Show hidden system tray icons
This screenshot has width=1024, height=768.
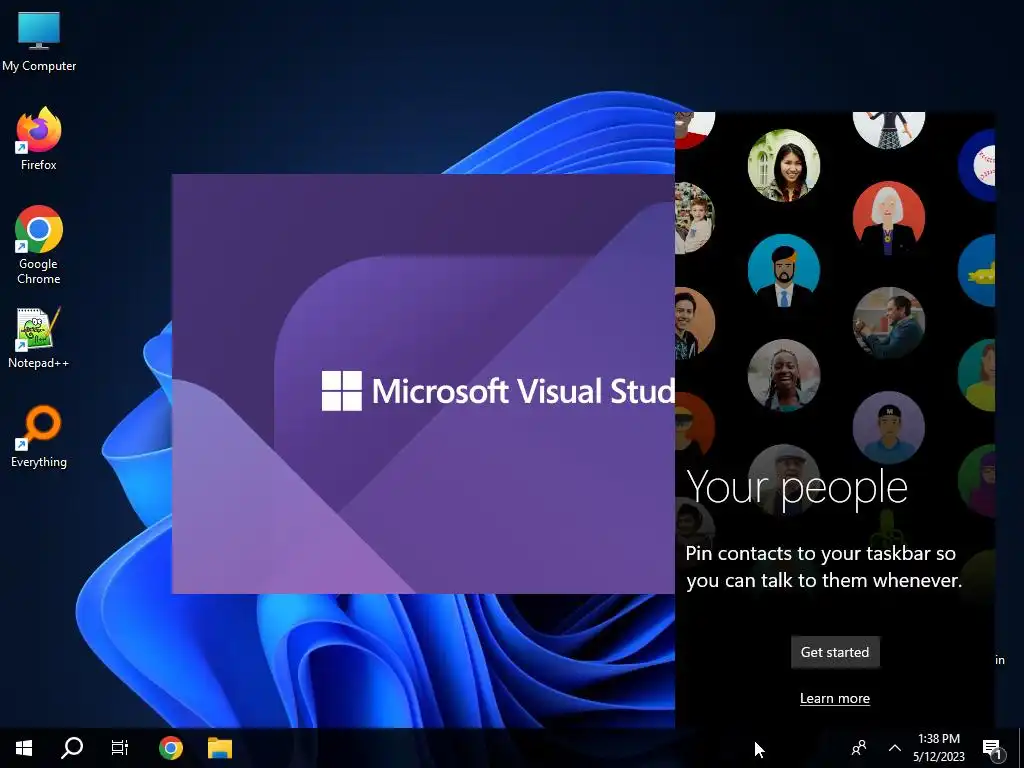click(895, 748)
